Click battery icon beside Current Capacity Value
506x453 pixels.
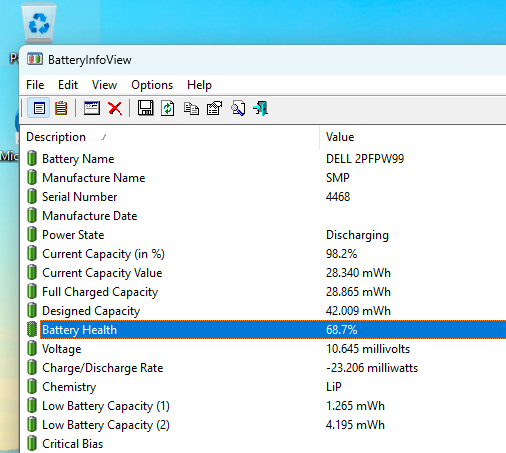[x=32, y=272]
